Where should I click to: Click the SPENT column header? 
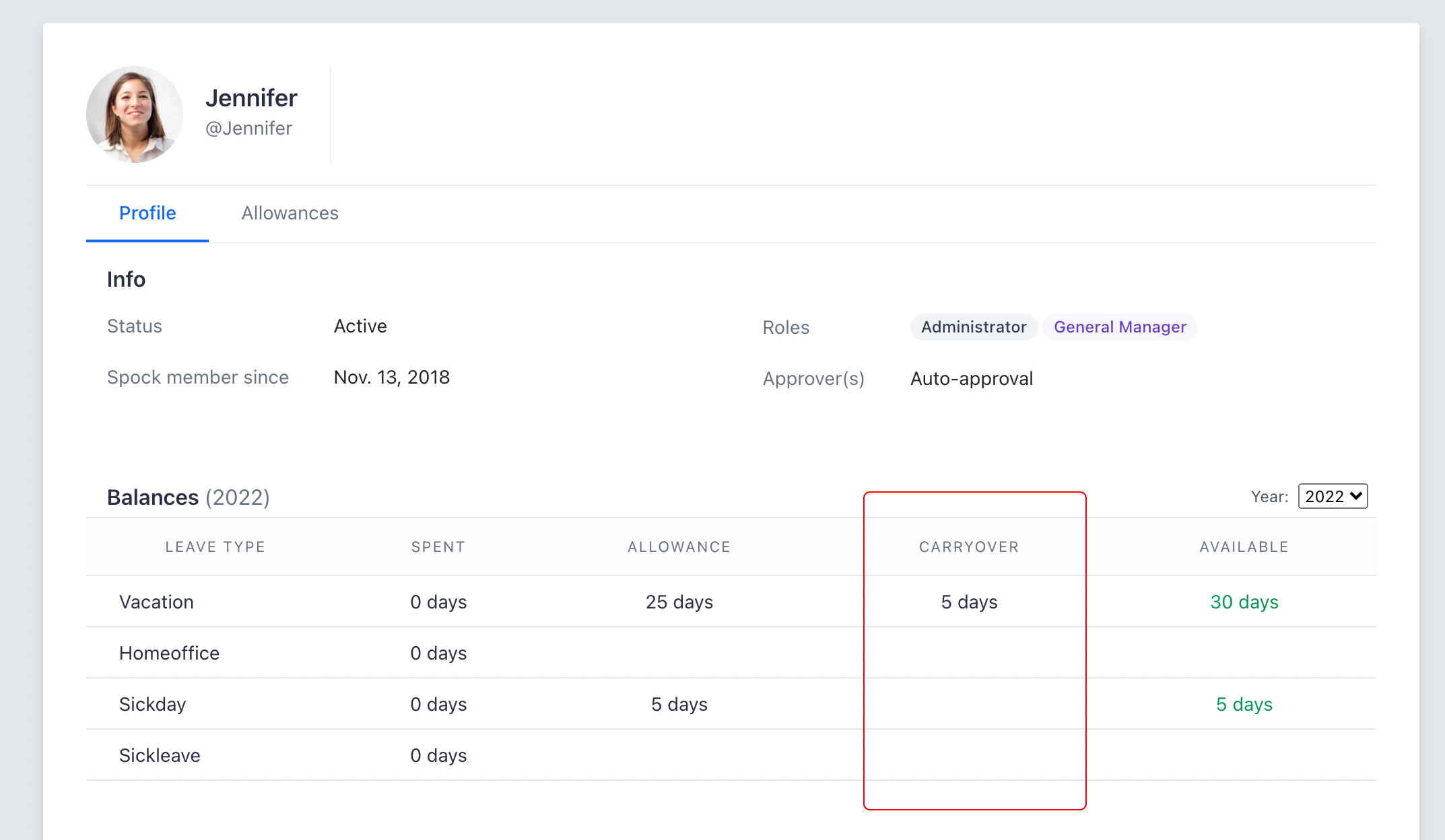438,547
